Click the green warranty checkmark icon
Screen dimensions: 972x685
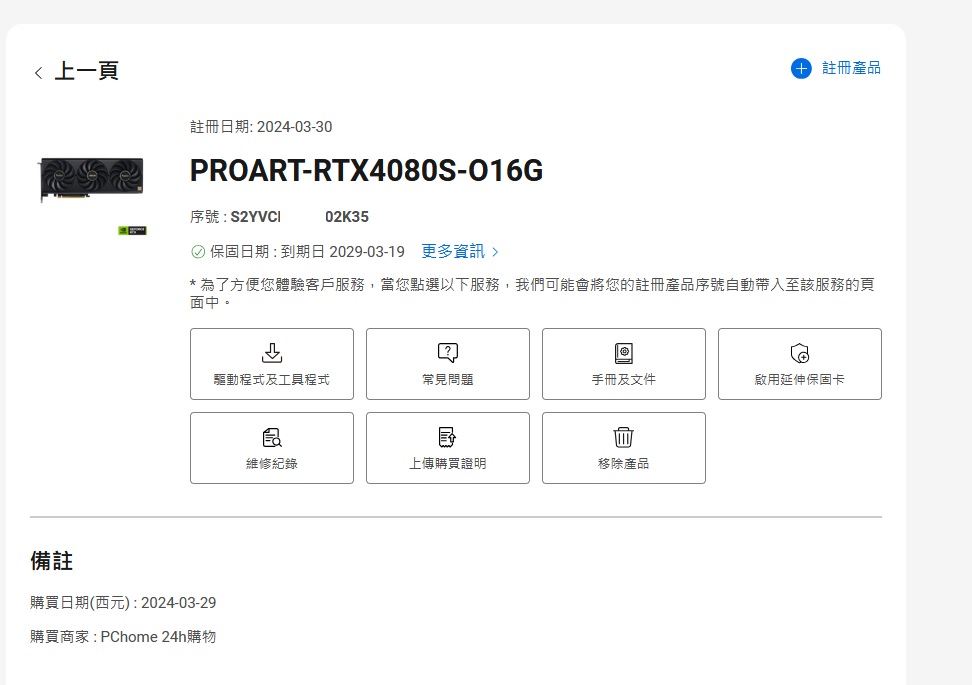point(198,252)
